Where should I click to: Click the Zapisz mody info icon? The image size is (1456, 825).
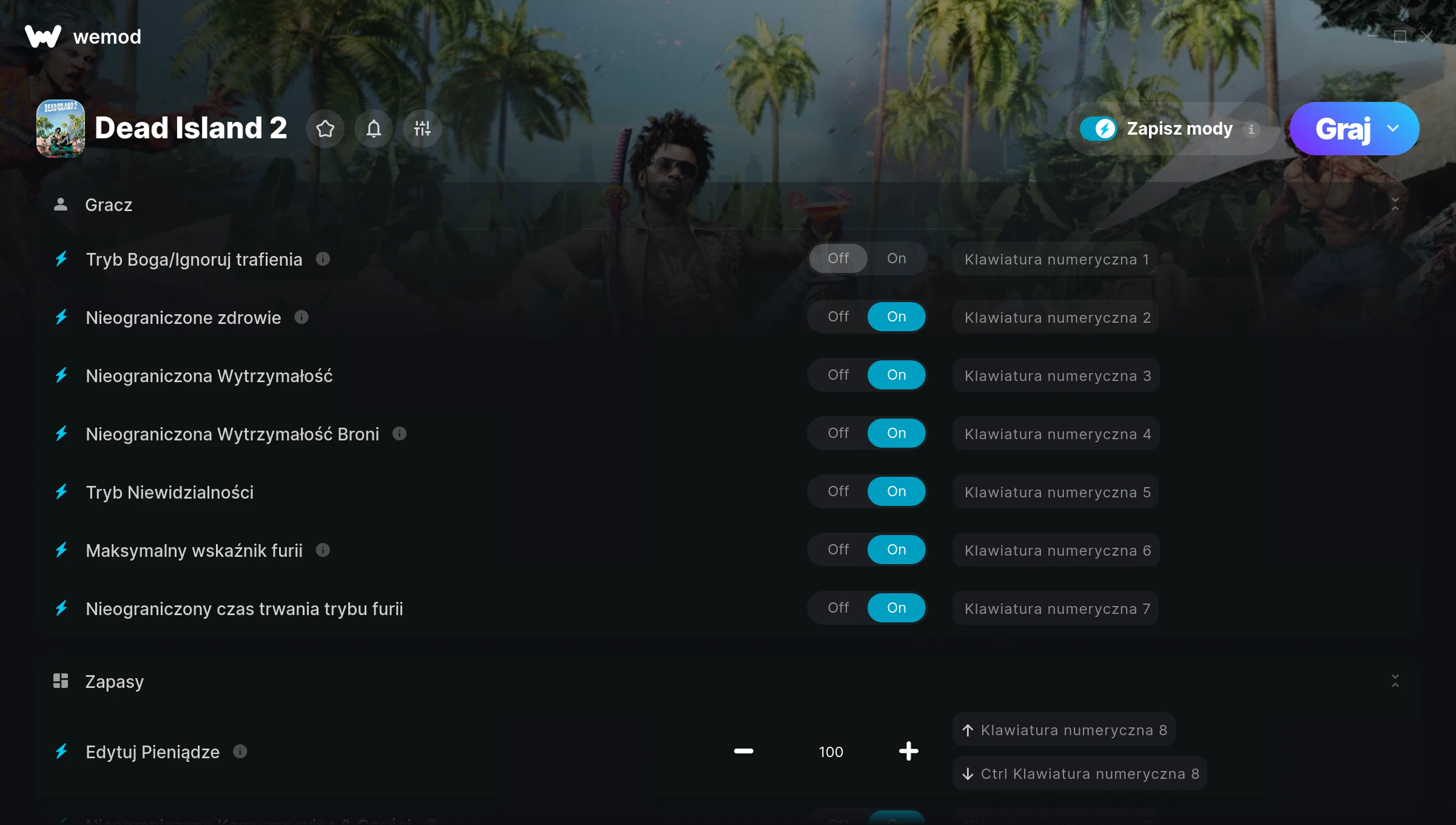(1251, 129)
